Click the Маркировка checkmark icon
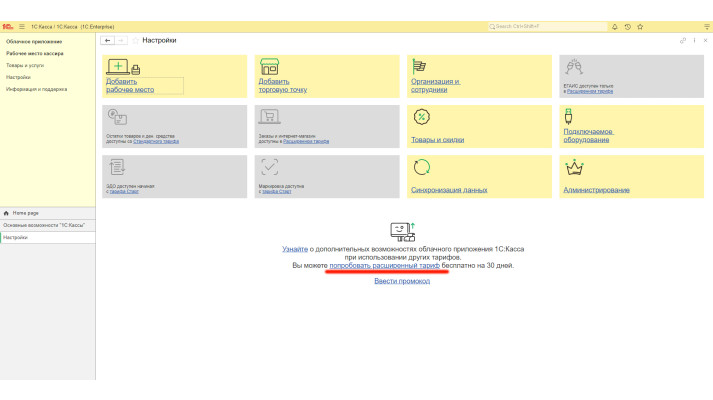The width and height of the screenshot is (713, 400). click(270, 167)
